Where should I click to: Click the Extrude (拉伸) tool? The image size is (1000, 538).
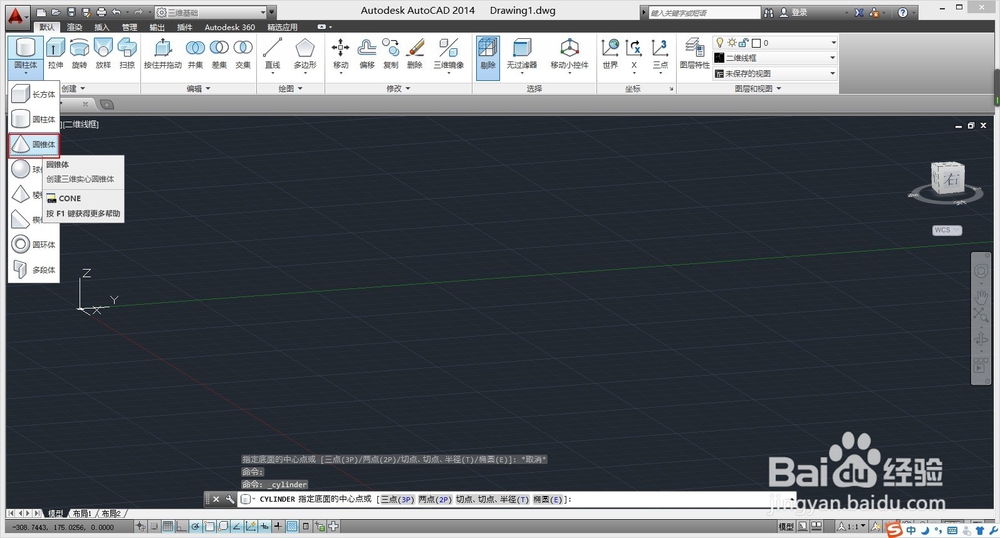[x=55, y=54]
